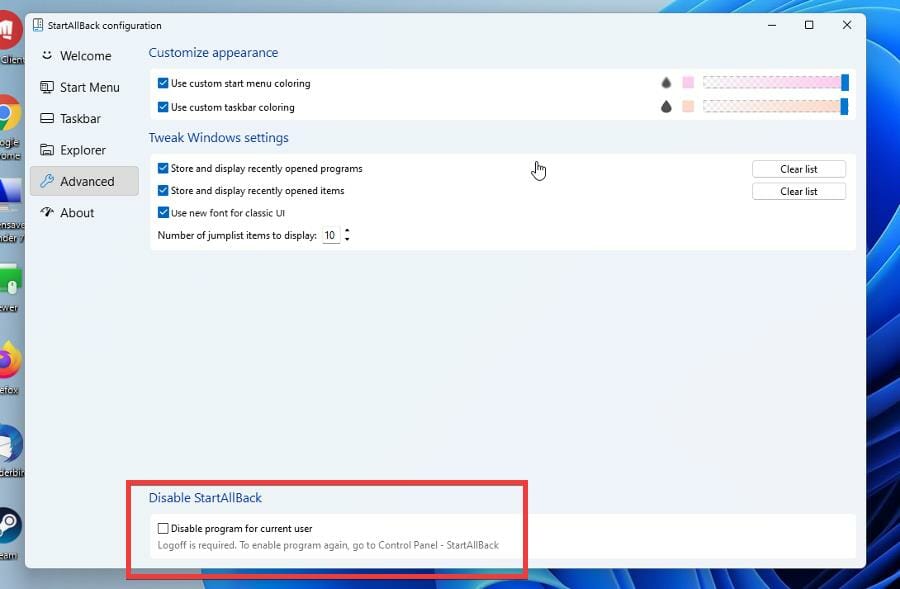
Task: Select the Taskbar section icon
Action: click(x=46, y=118)
